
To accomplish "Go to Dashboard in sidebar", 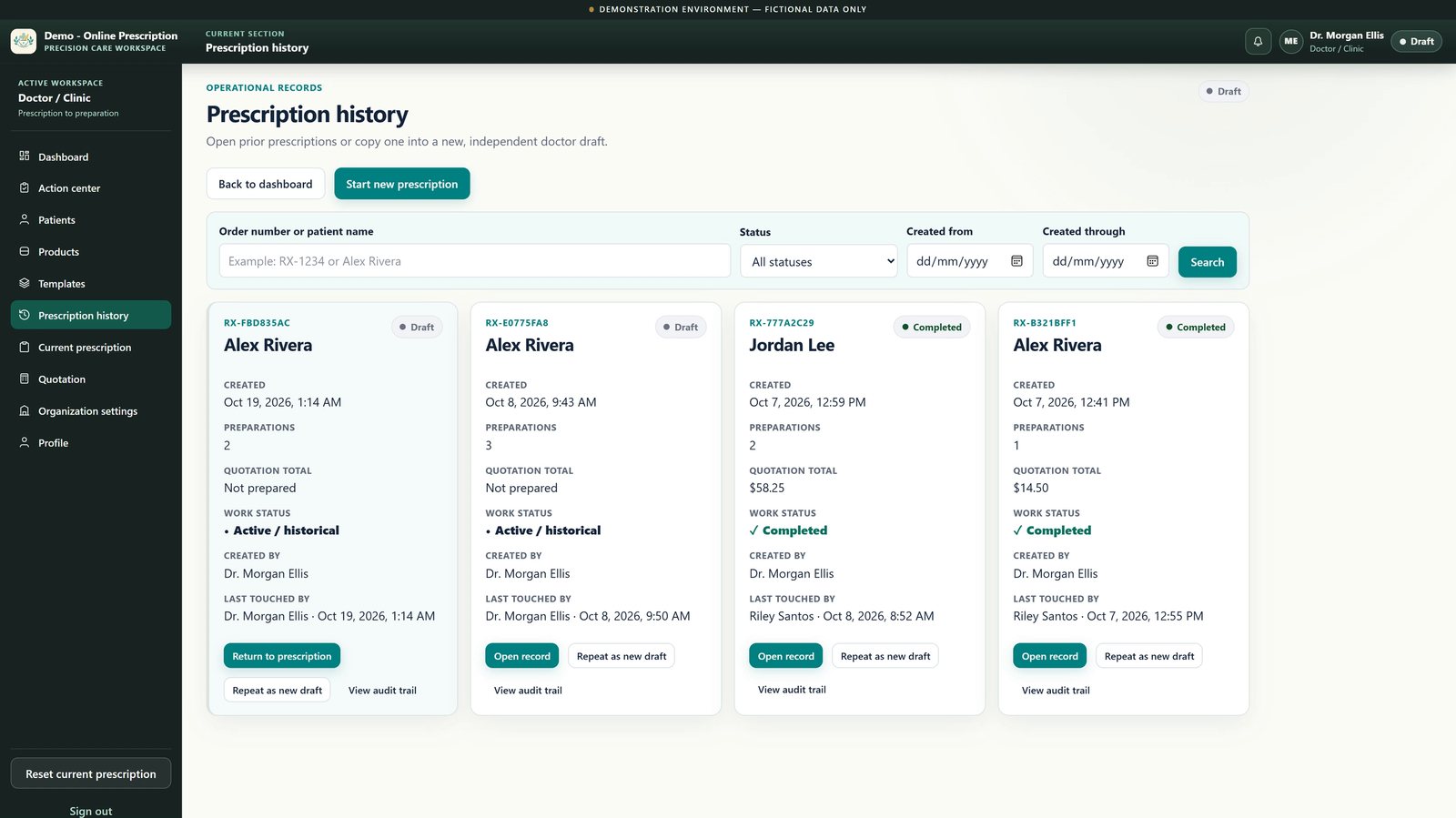I will [91, 157].
